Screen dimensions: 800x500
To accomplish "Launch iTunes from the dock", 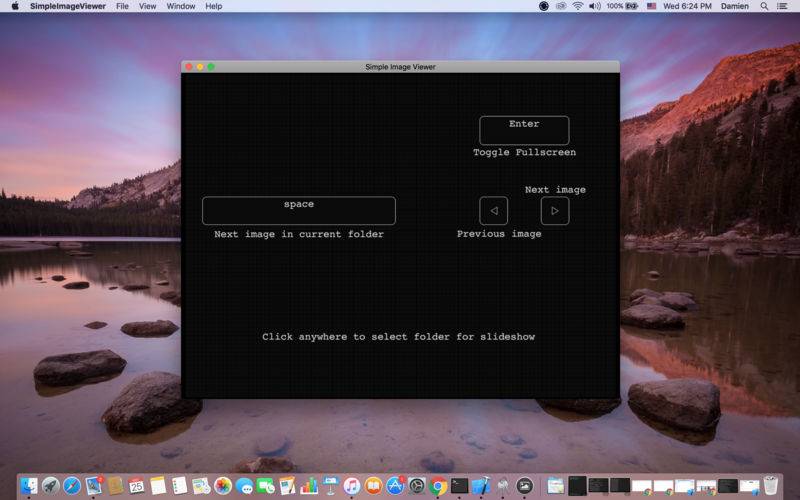I will [352, 486].
